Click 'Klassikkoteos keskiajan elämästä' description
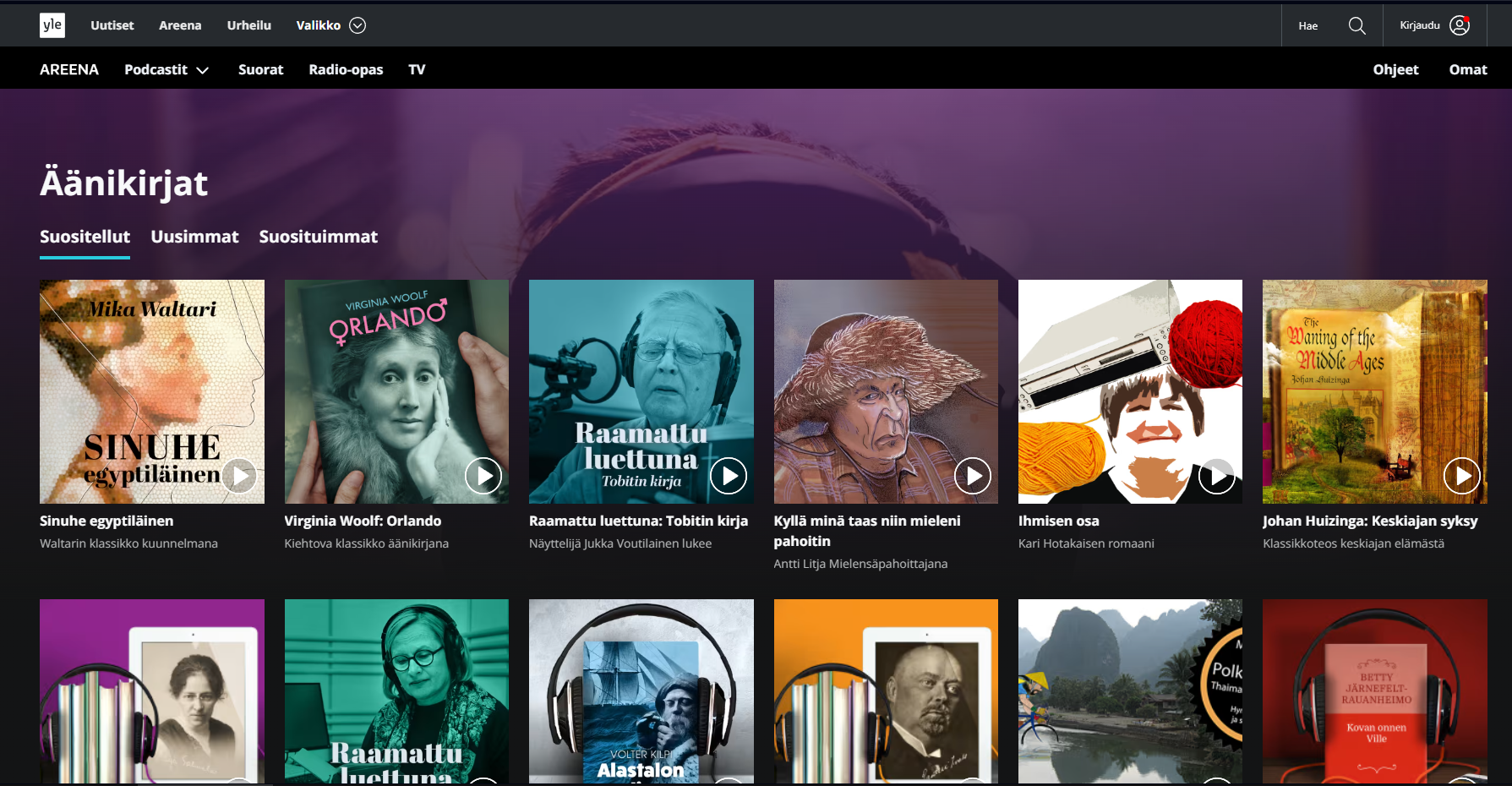The width and height of the screenshot is (1512, 786). click(1353, 543)
